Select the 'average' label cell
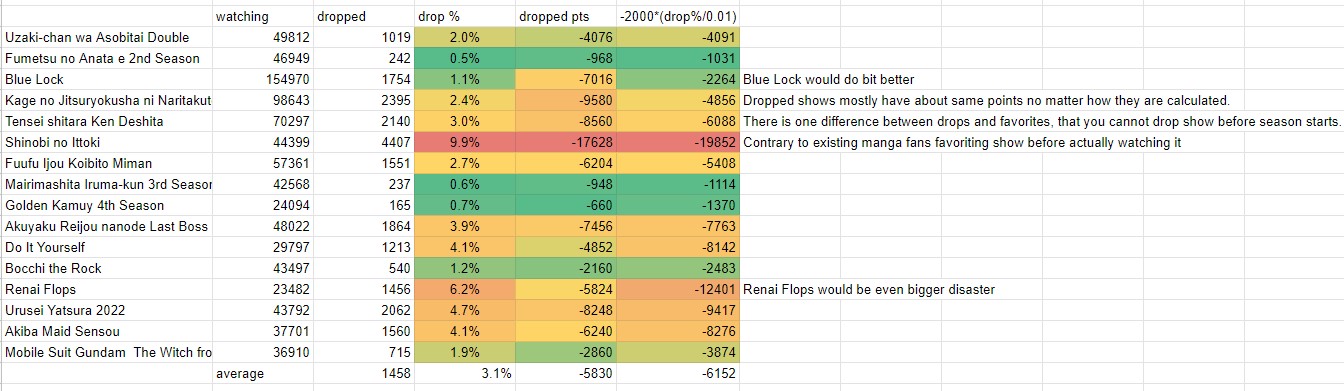 tap(263, 373)
